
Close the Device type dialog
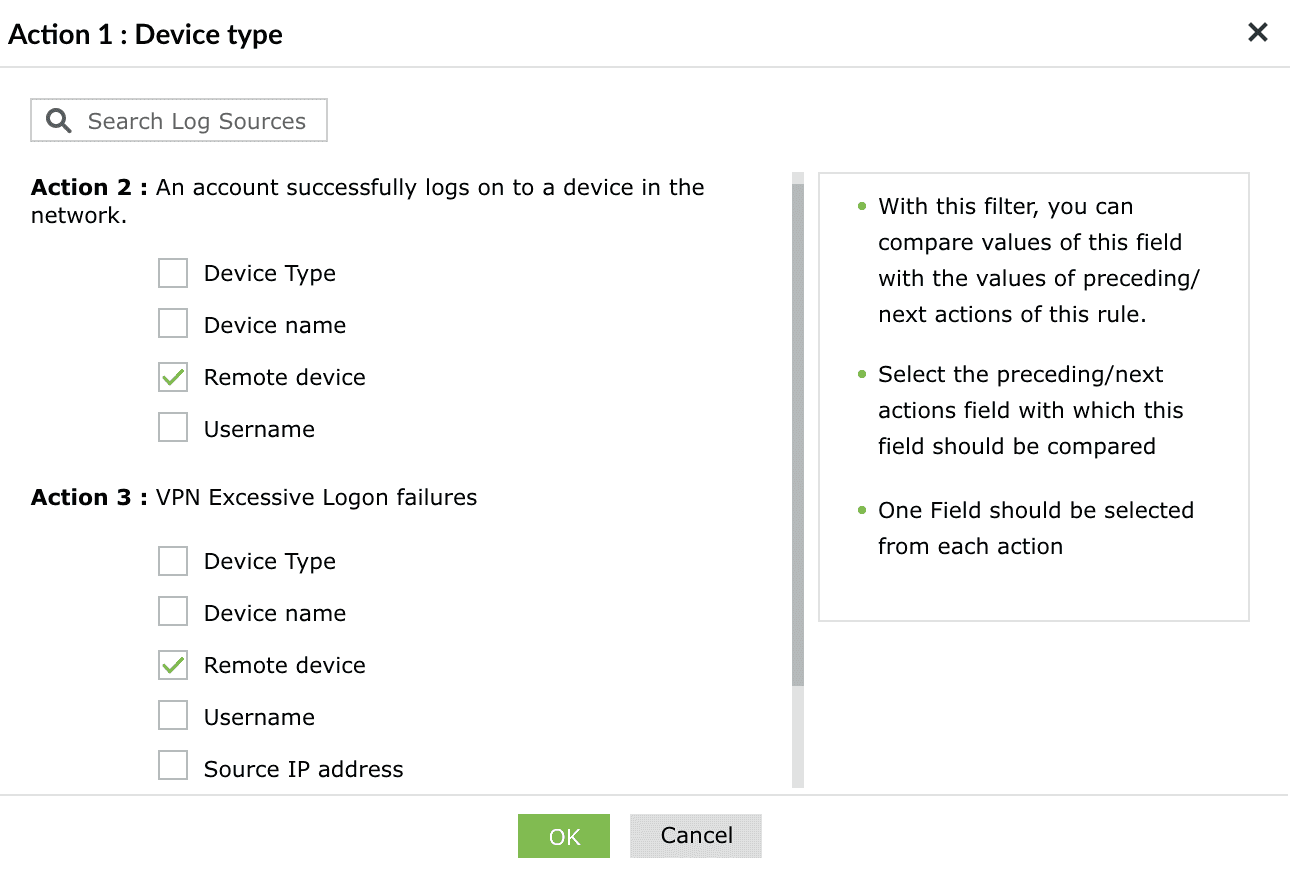[1257, 33]
